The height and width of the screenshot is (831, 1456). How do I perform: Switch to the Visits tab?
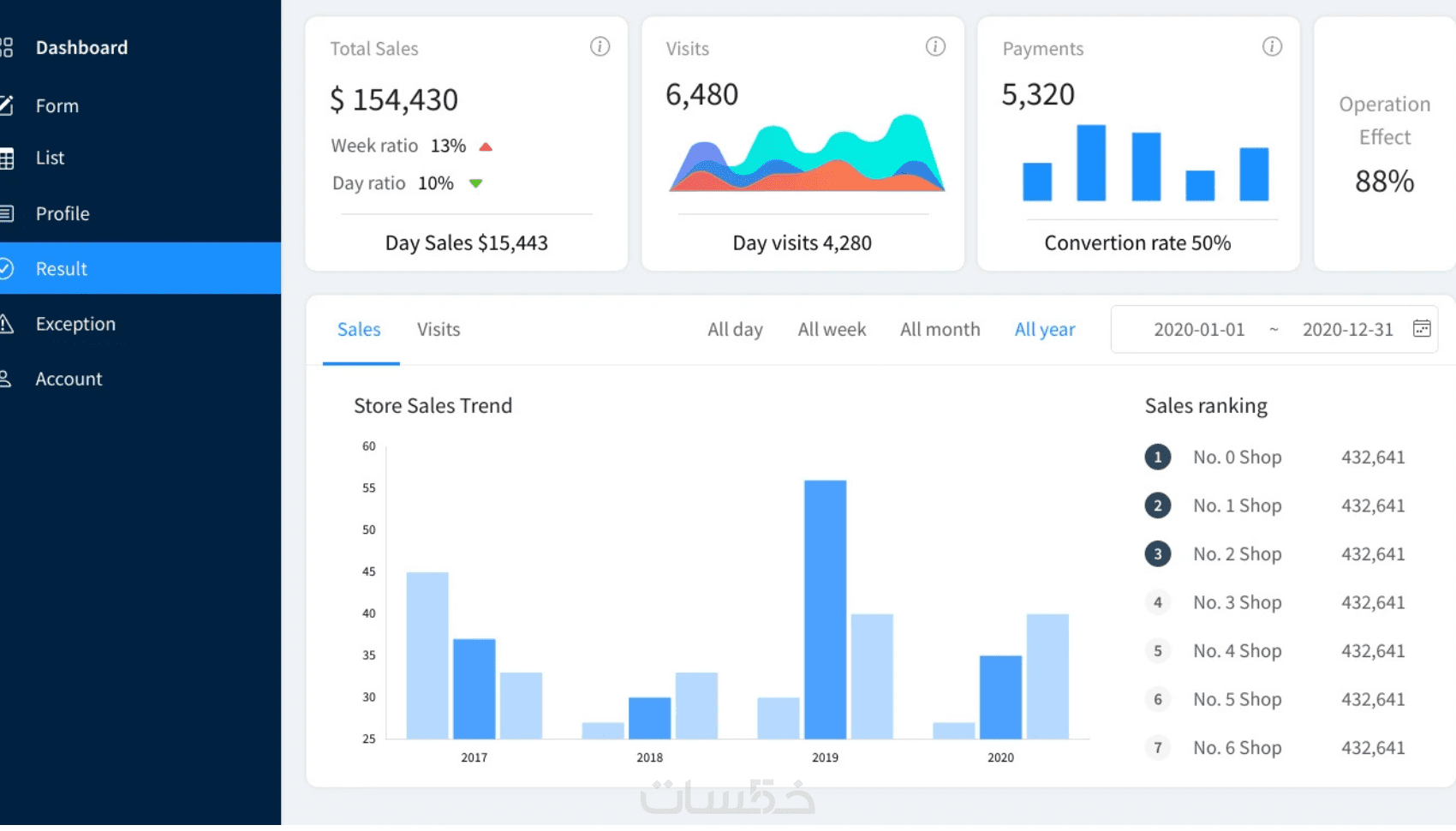439,330
